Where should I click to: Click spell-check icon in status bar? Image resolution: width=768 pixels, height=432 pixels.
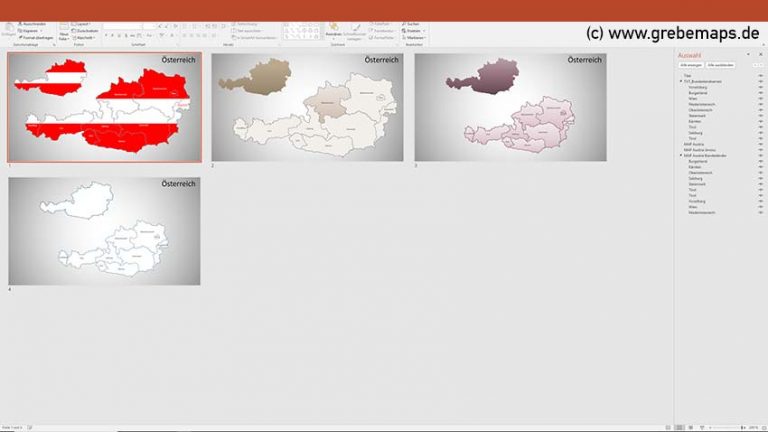coord(29,428)
